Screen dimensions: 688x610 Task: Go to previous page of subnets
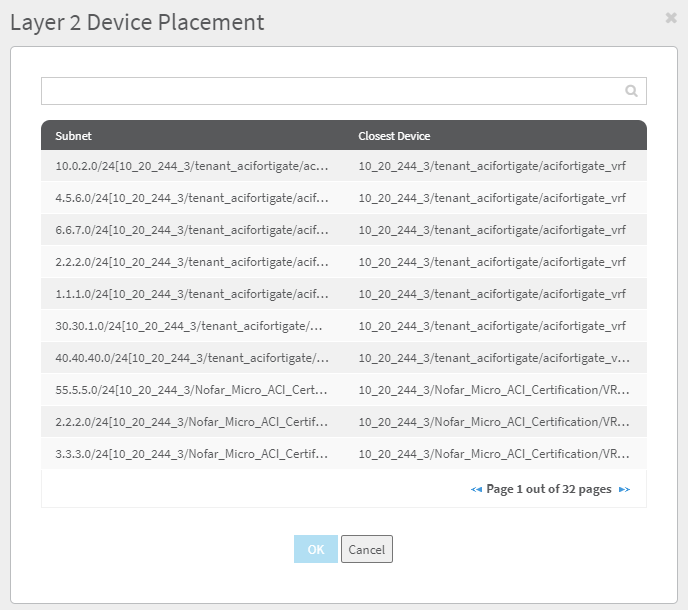pyautogui.click(x=477, y=490)
